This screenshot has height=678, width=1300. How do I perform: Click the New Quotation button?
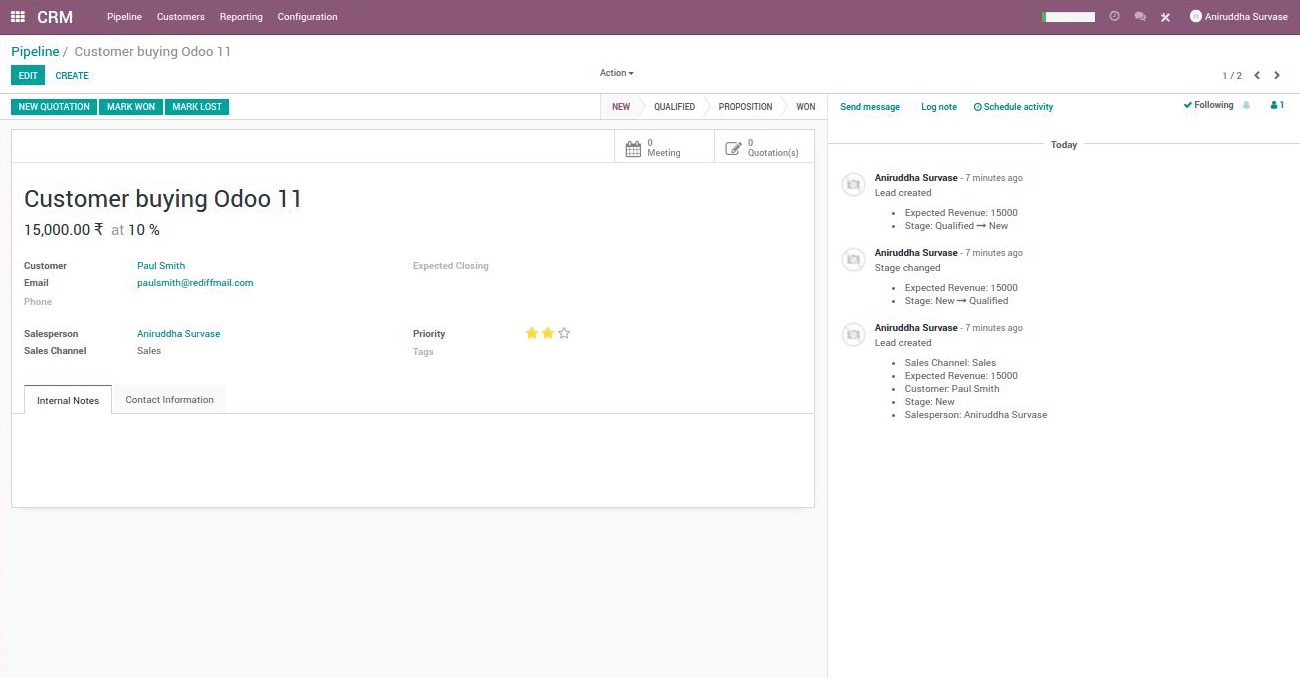(x=54, y=107)
